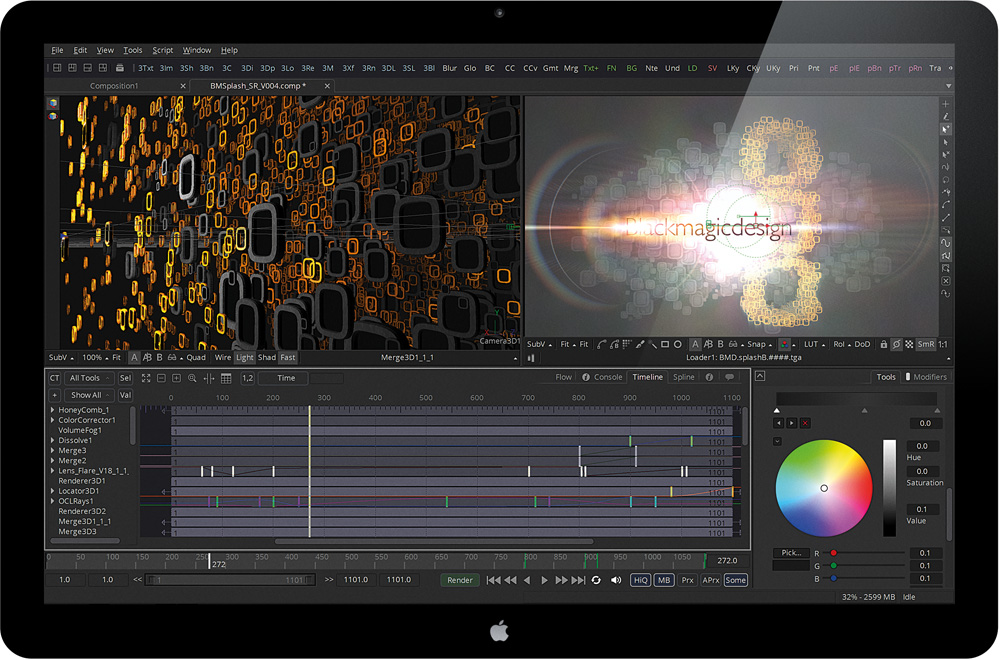Toggle Prx proxy mode
The height and width of the screenshot is (660, 1000).
pos(687,580)
